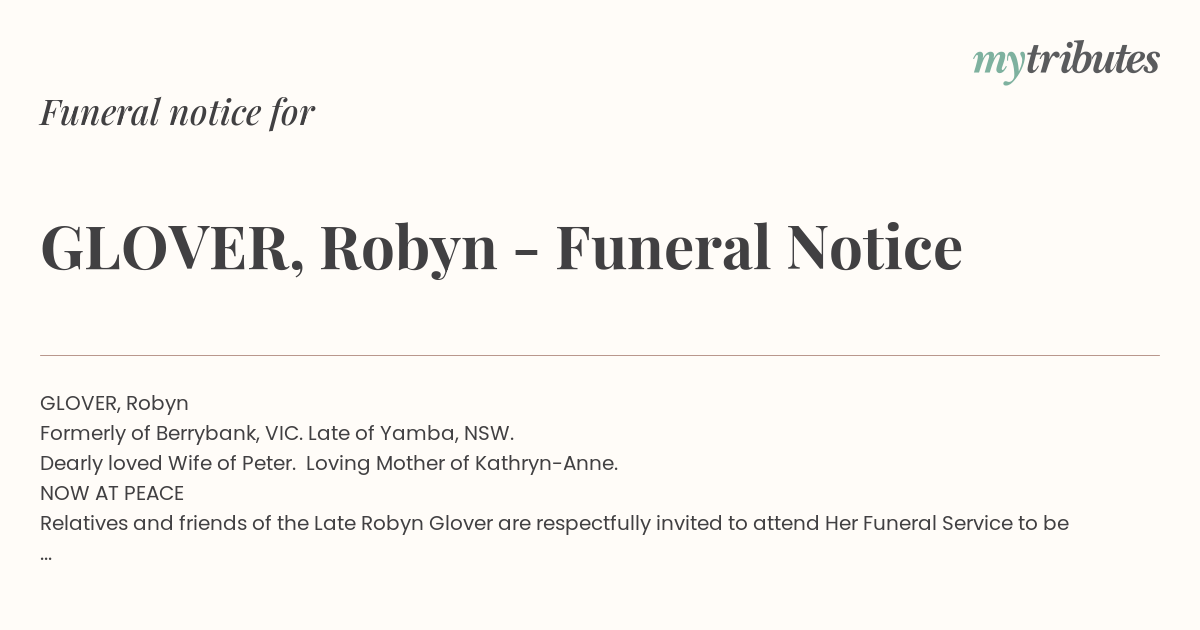Viewport: 1200px width, 630px height.
Task: Click the word 'Funeral' in the italic heading
Action: 100,112
